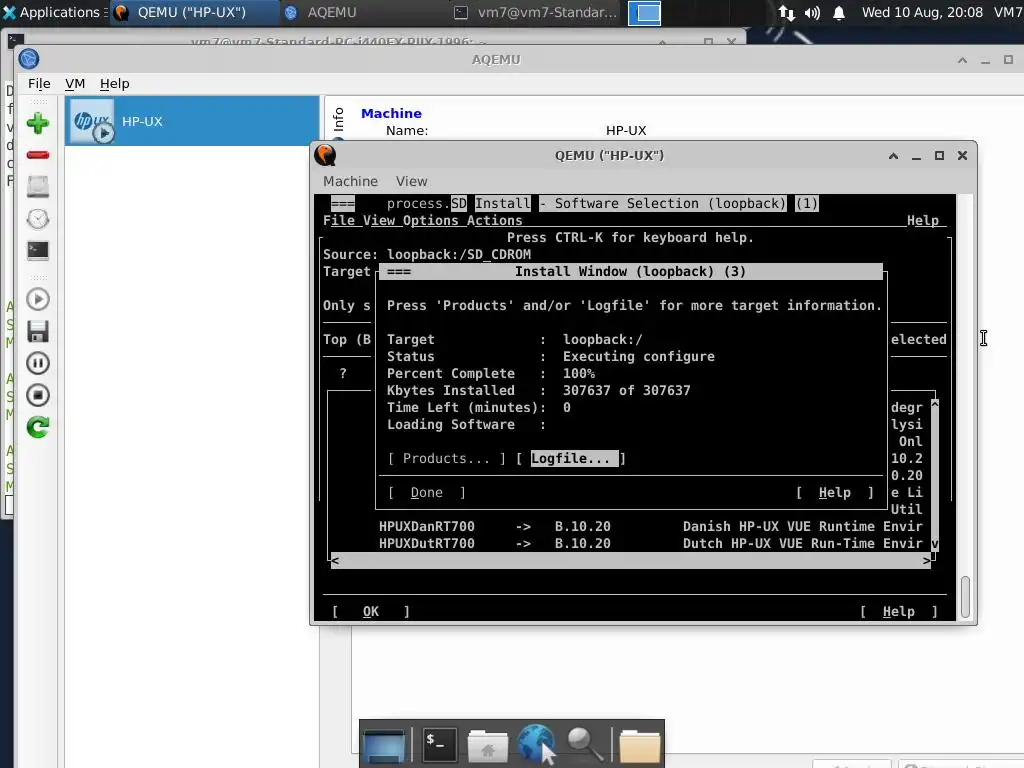The height and width of the screenshot is (768, 1024).
Task: Click the clock icon in AQEMU sidebar
Action: click(x=38, y=219)
